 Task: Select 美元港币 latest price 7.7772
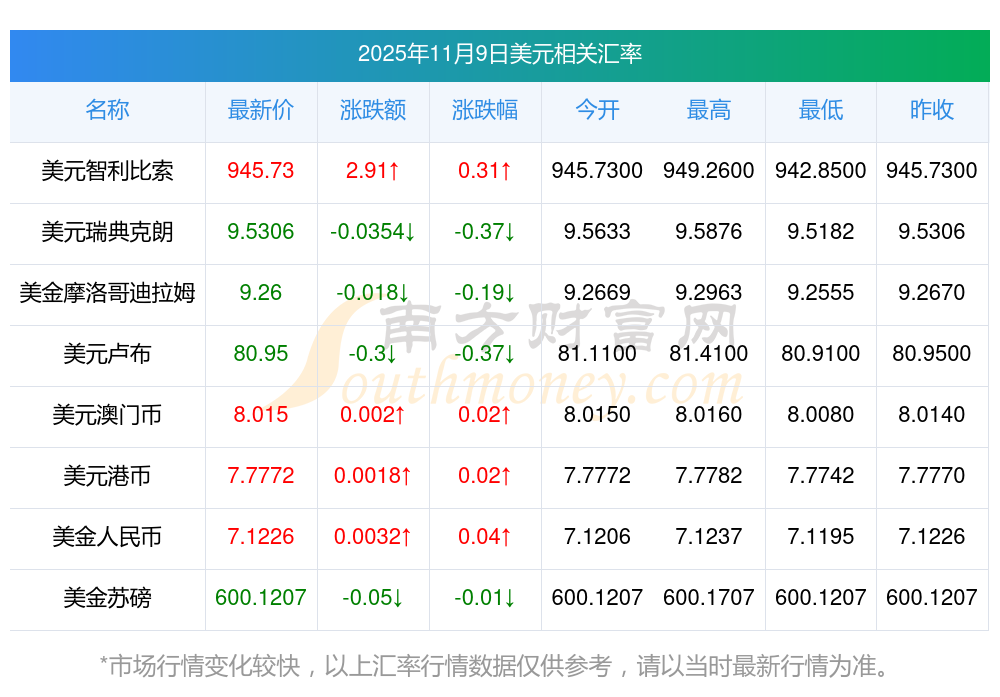[x=260, y=476]
